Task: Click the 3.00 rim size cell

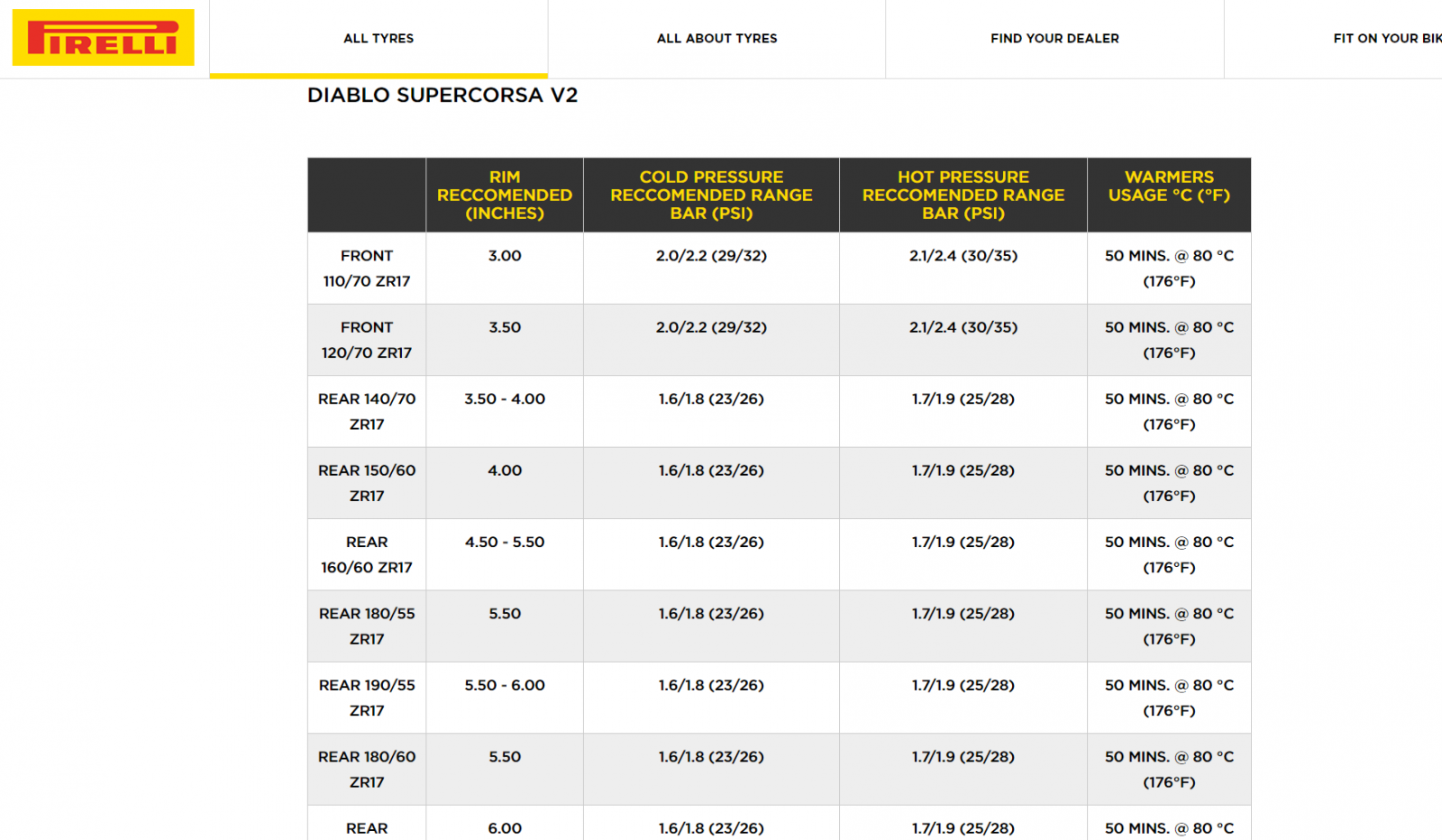Action: (505, 256)
